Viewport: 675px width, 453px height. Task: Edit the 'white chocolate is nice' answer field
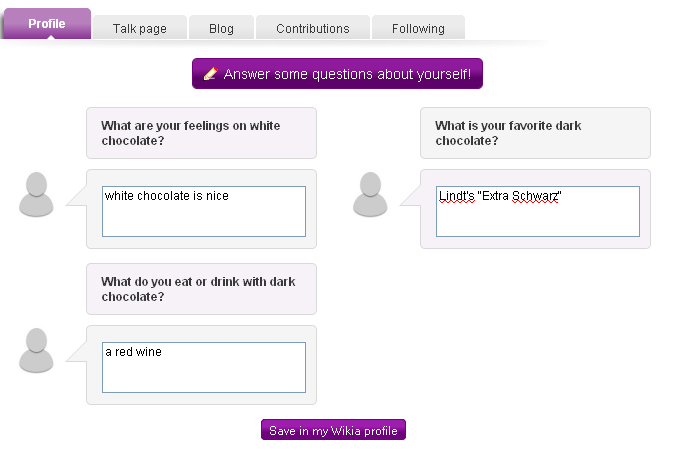point(204,211)
